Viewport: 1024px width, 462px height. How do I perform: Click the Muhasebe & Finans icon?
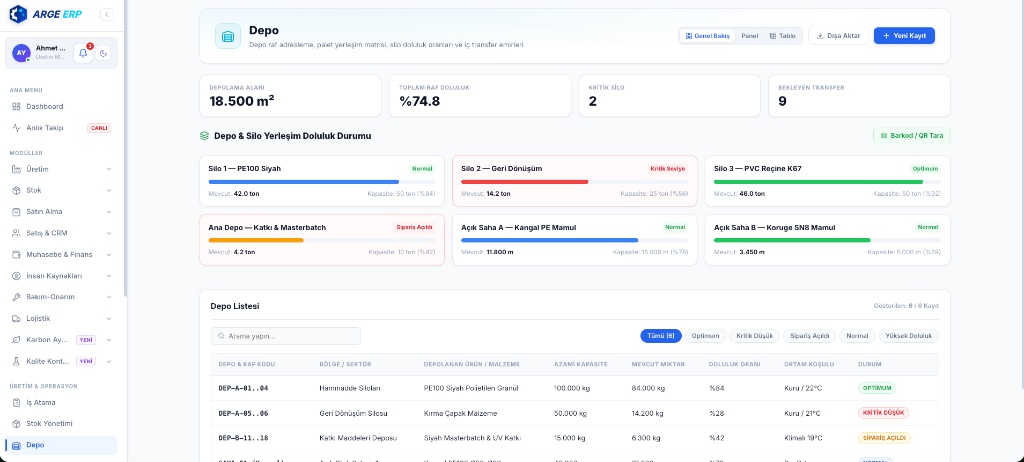point(16,254)
